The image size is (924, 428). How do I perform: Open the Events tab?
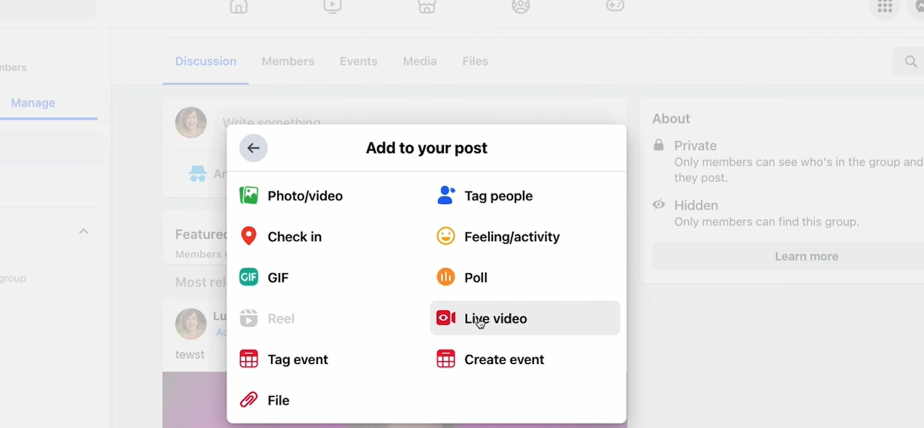tap(358, 61)
